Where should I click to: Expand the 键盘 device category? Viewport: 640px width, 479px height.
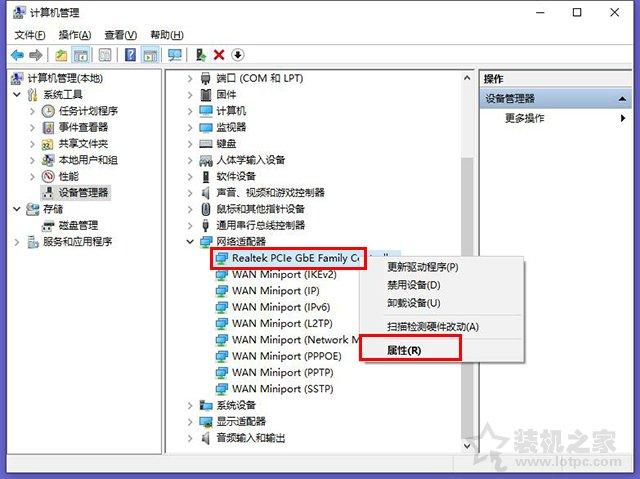tap(190, 144)
